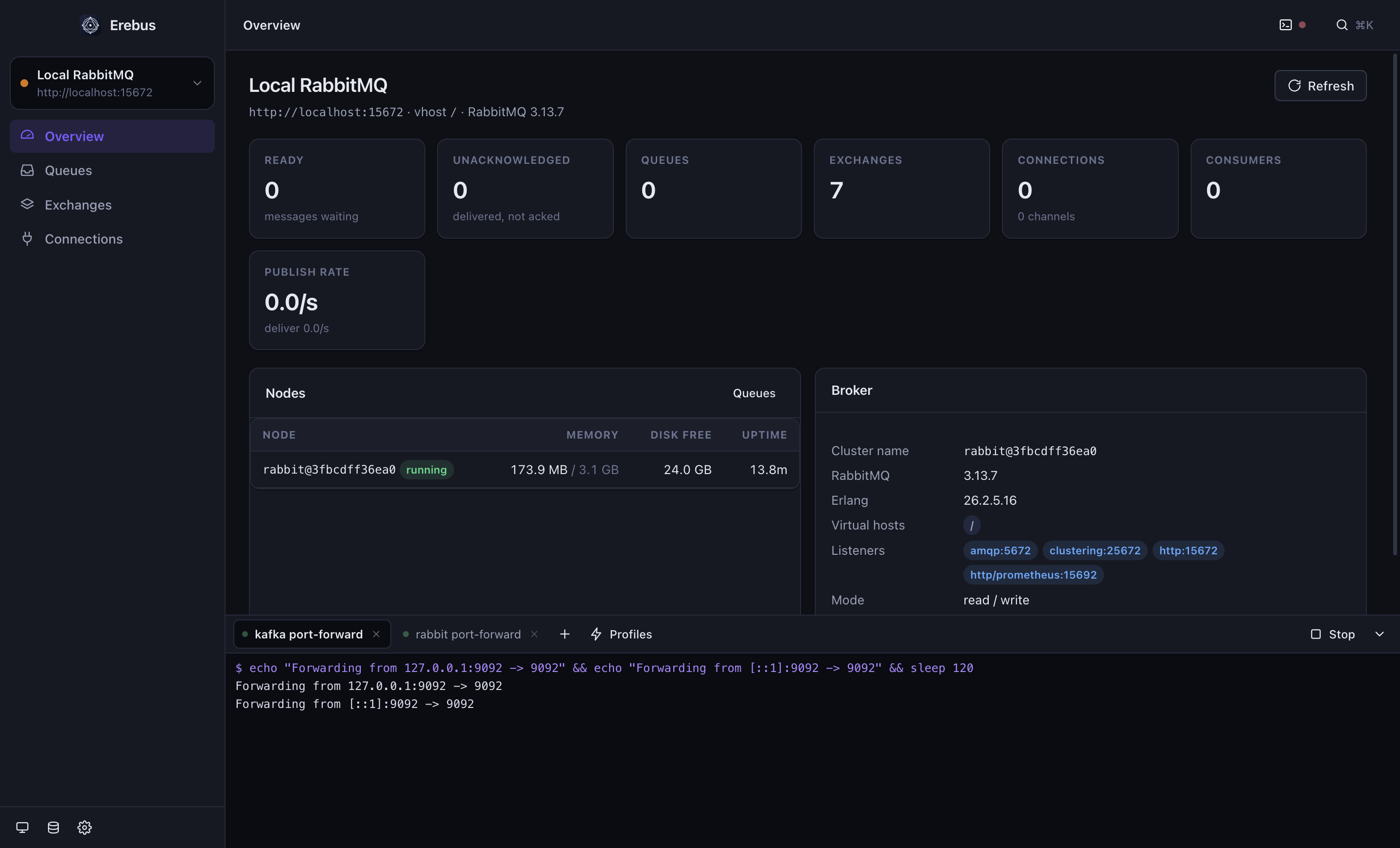Viewport: 1400px width, 848px height.
Task: Click the DISK FREE column header
Action: pos(681,435)
